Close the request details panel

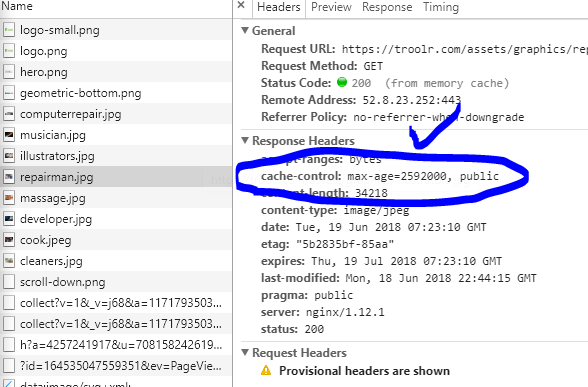tap(241, 5)
